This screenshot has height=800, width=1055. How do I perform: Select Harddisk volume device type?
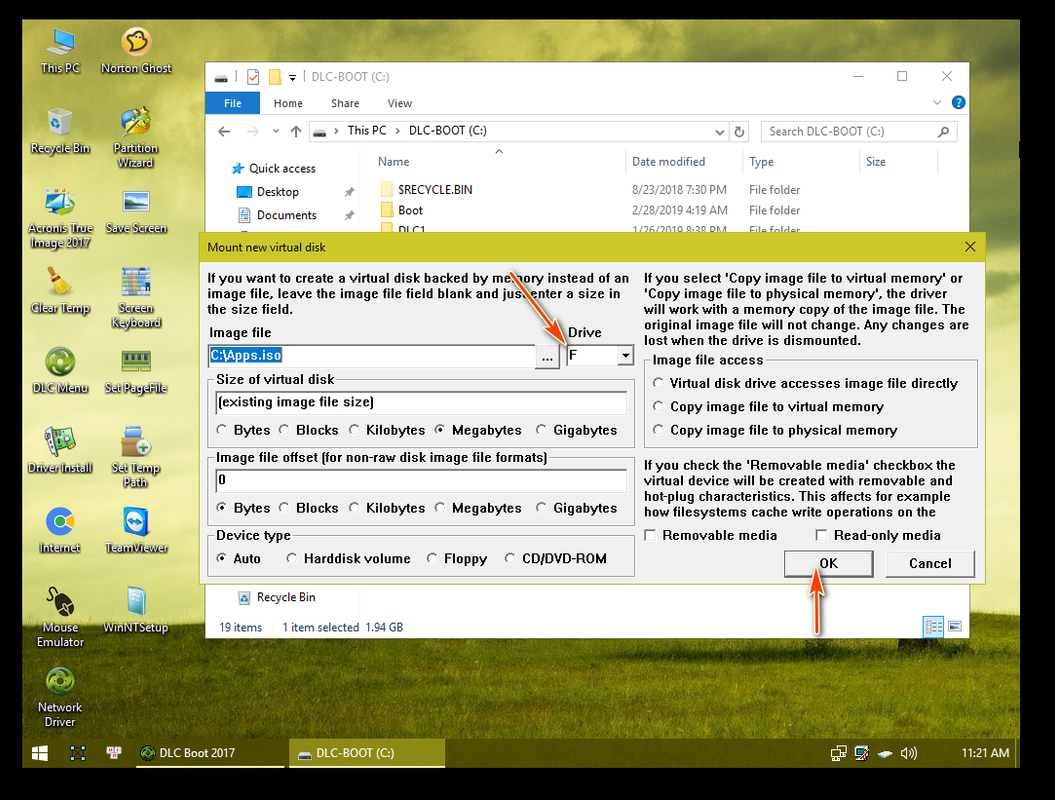click(348, 558)
